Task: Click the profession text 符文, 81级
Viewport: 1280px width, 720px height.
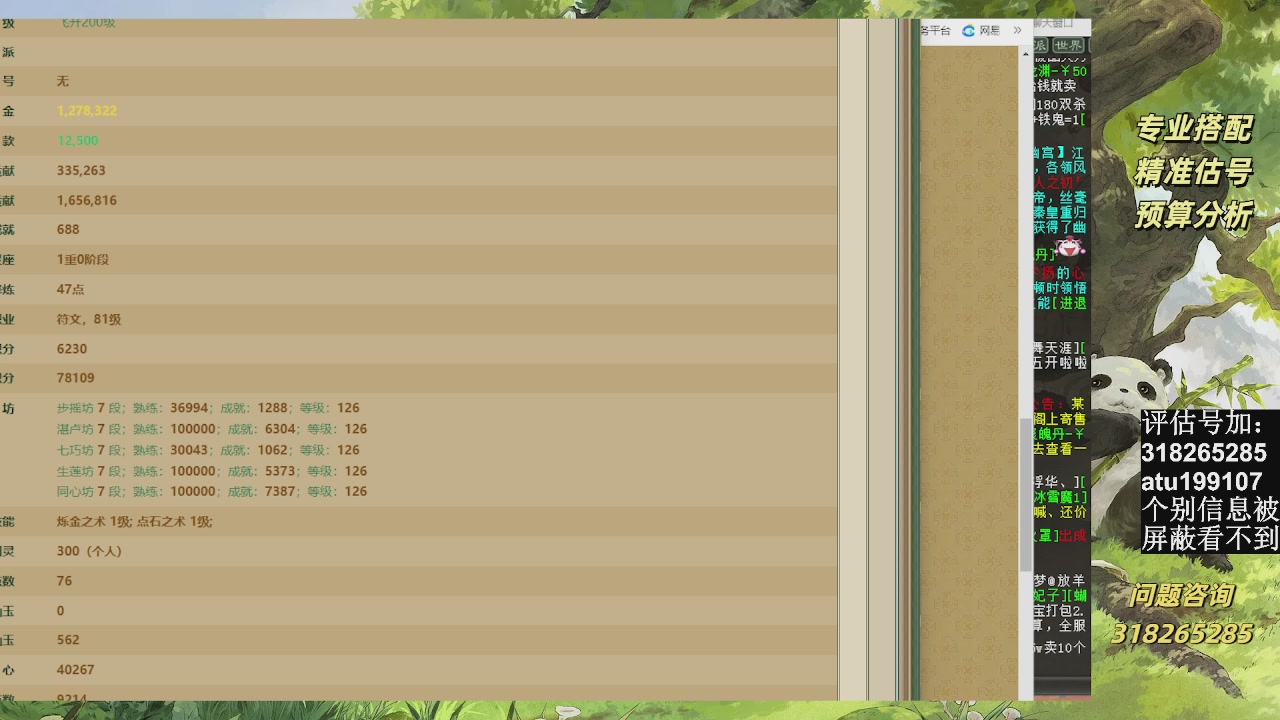Action: click(x=89, y=319)
